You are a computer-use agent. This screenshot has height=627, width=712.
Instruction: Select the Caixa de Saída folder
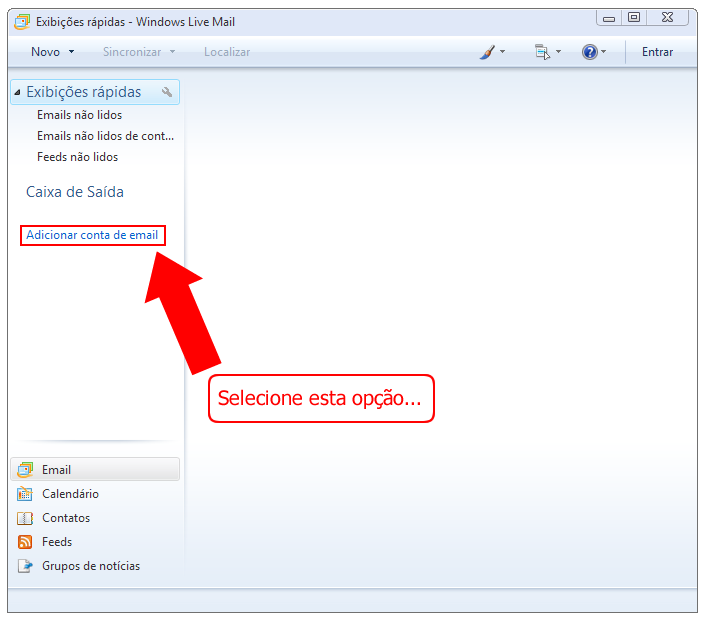click(x=75, y=192)
